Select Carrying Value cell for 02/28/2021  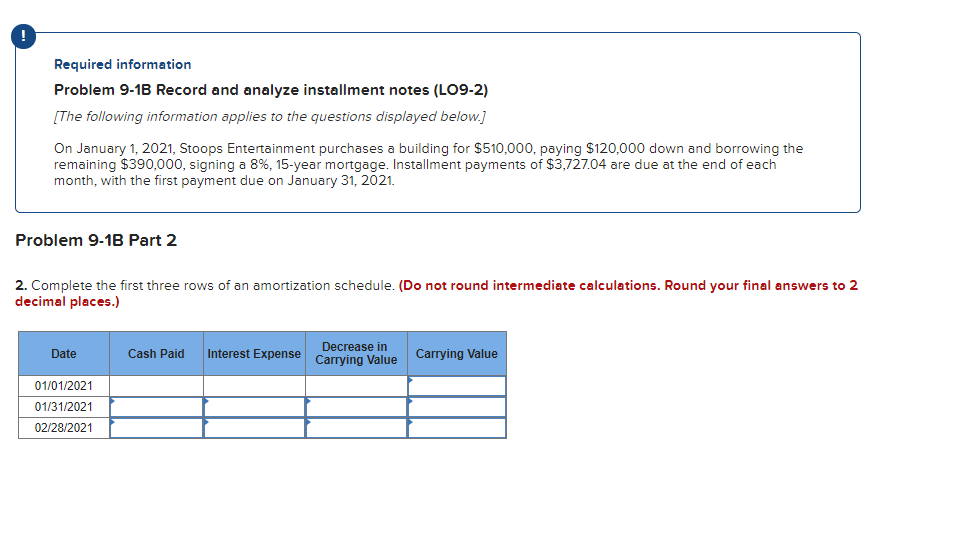click(x=457, y=428)
